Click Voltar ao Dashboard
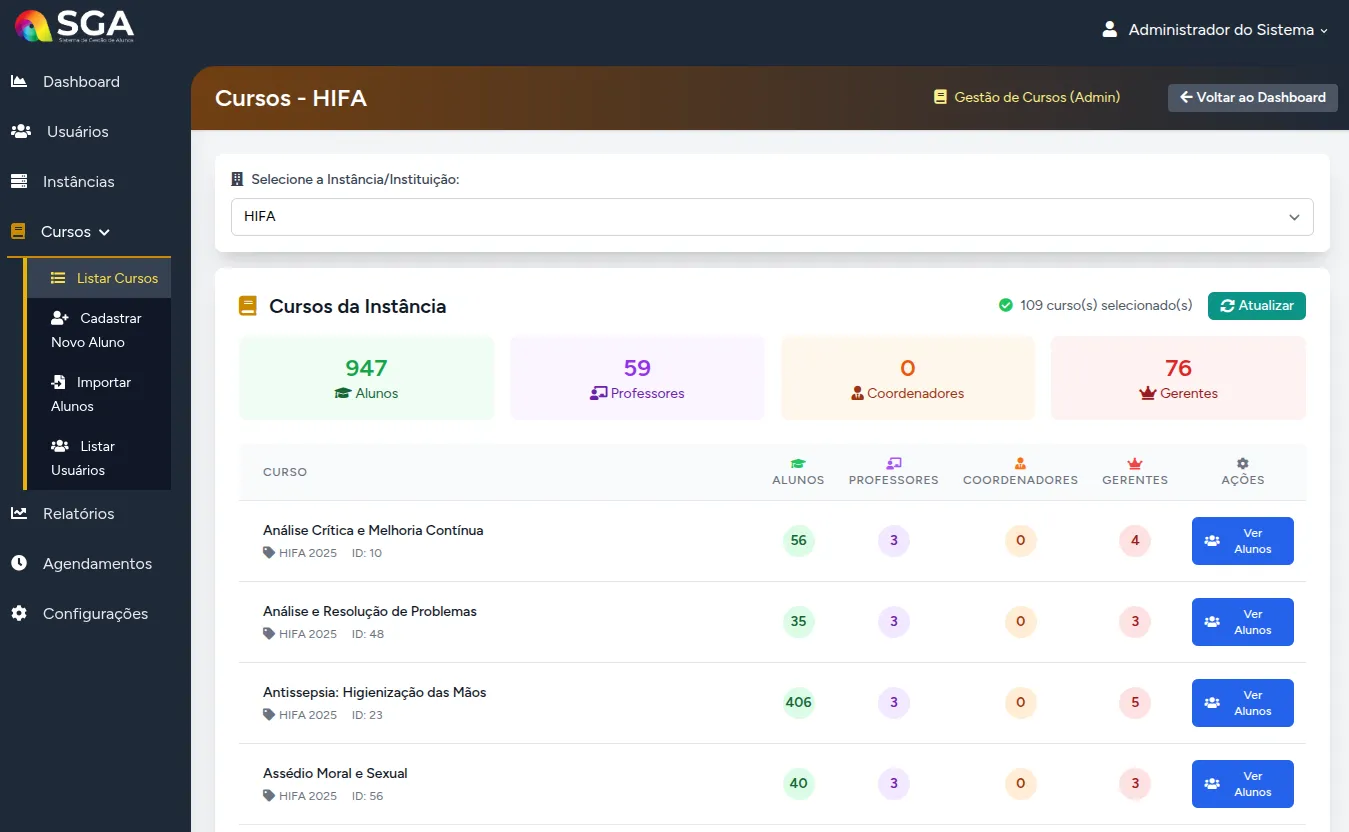 [x=1252, y=97]
